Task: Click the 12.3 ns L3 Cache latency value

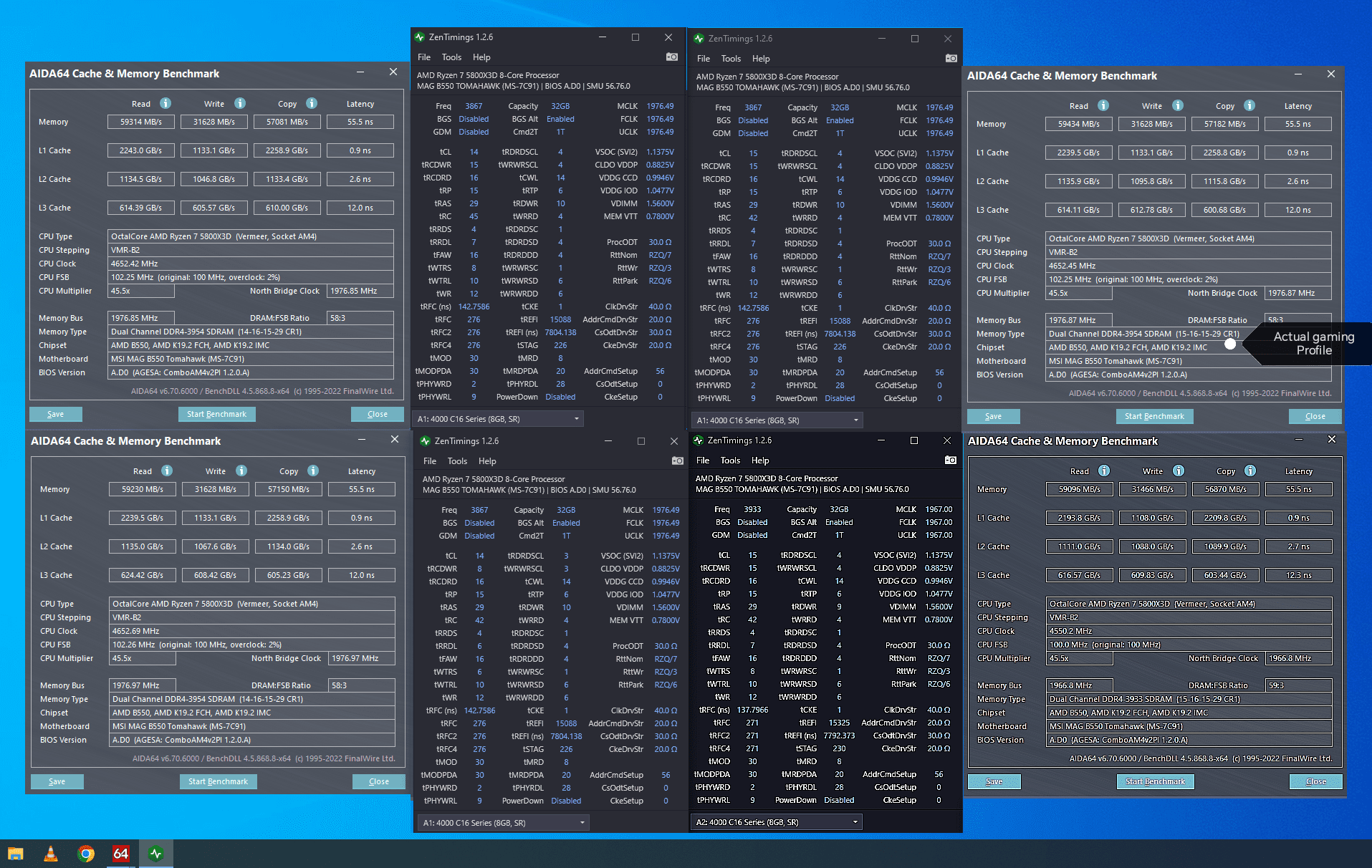Action: 1299,575
